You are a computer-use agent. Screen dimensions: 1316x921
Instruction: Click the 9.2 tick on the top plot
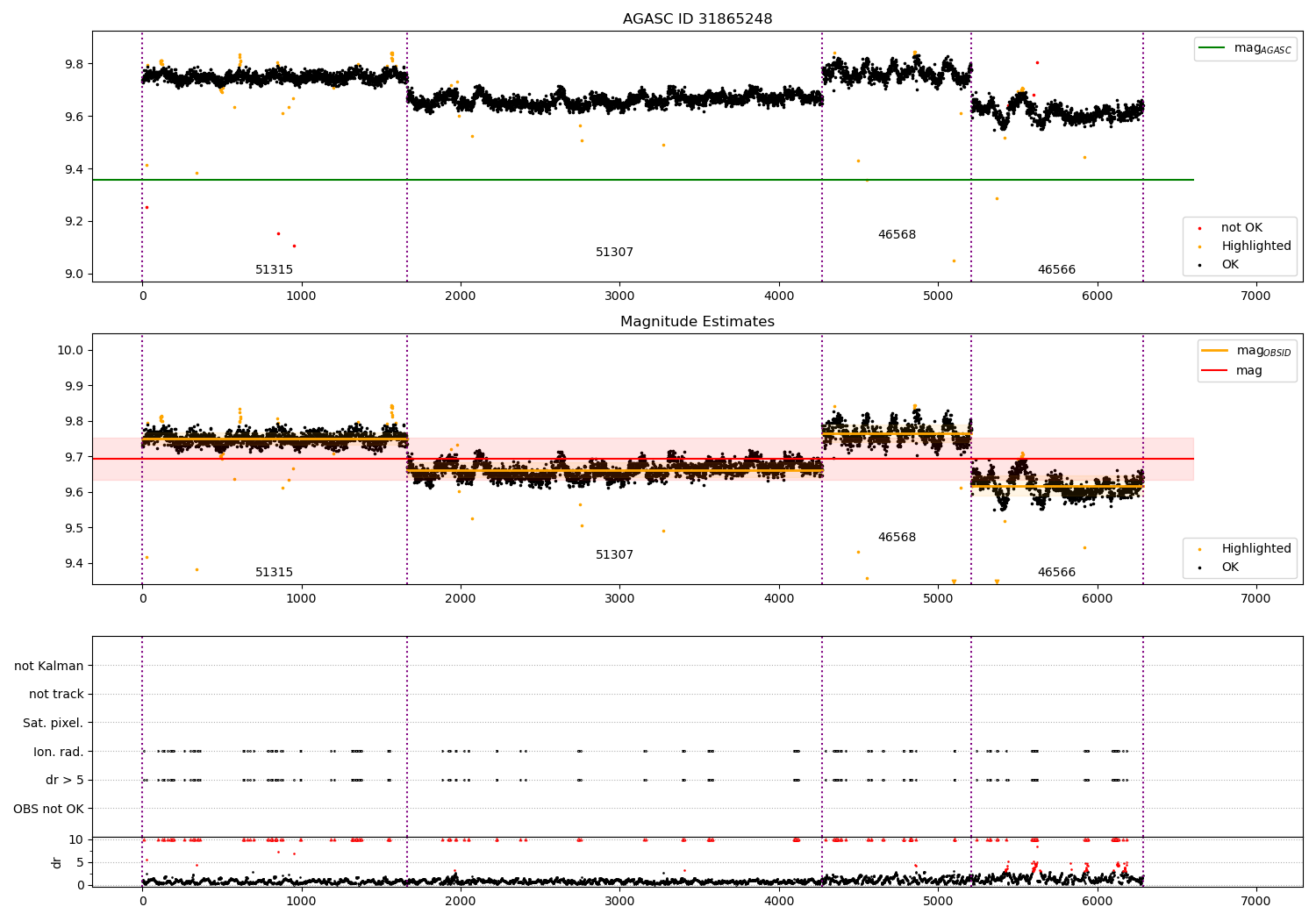click(75, 221)
